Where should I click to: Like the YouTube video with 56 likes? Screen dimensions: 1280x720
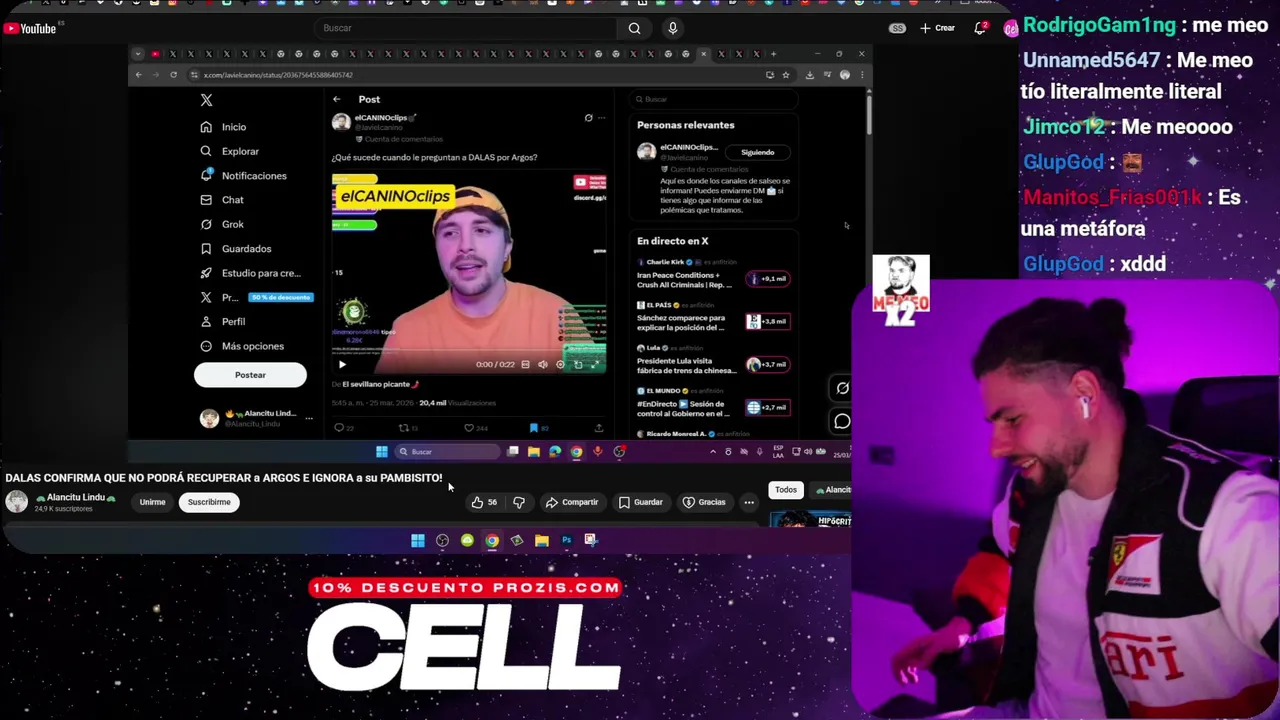tap(485, 502)
